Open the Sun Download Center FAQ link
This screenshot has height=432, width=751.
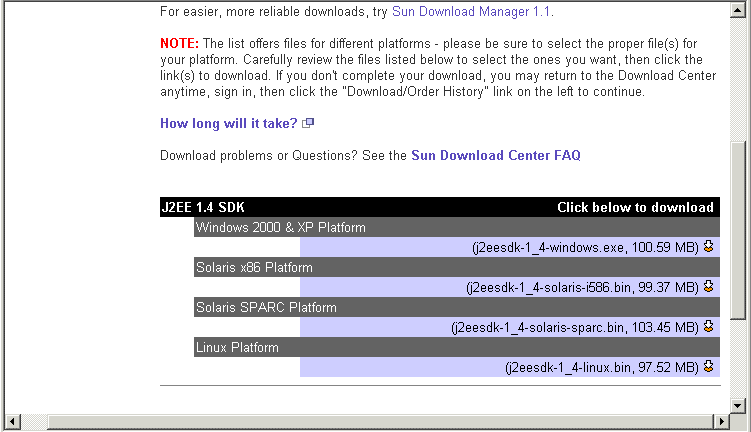coord(496,156)
